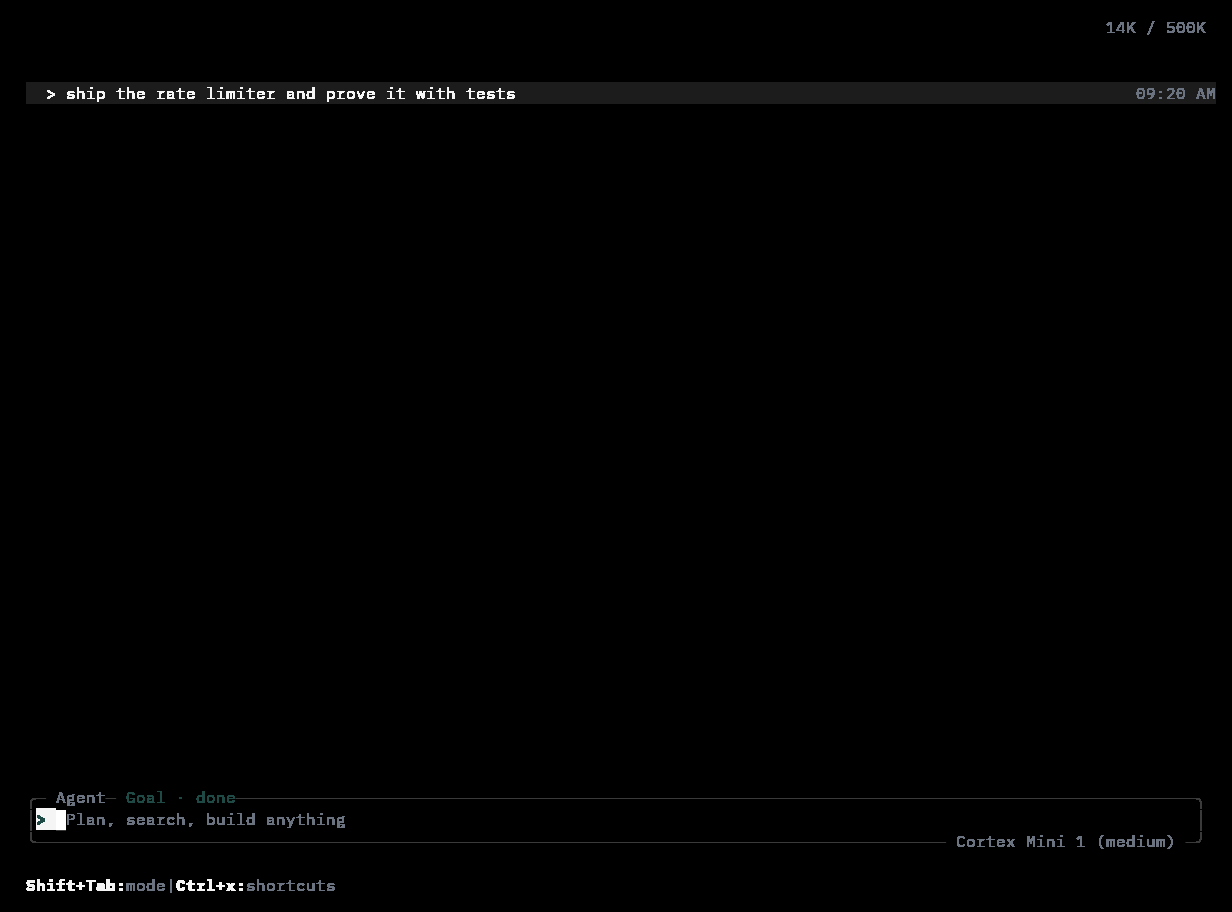Click the prompt chevron in input box
The image size is (1232, 912).
coord(41,820)
